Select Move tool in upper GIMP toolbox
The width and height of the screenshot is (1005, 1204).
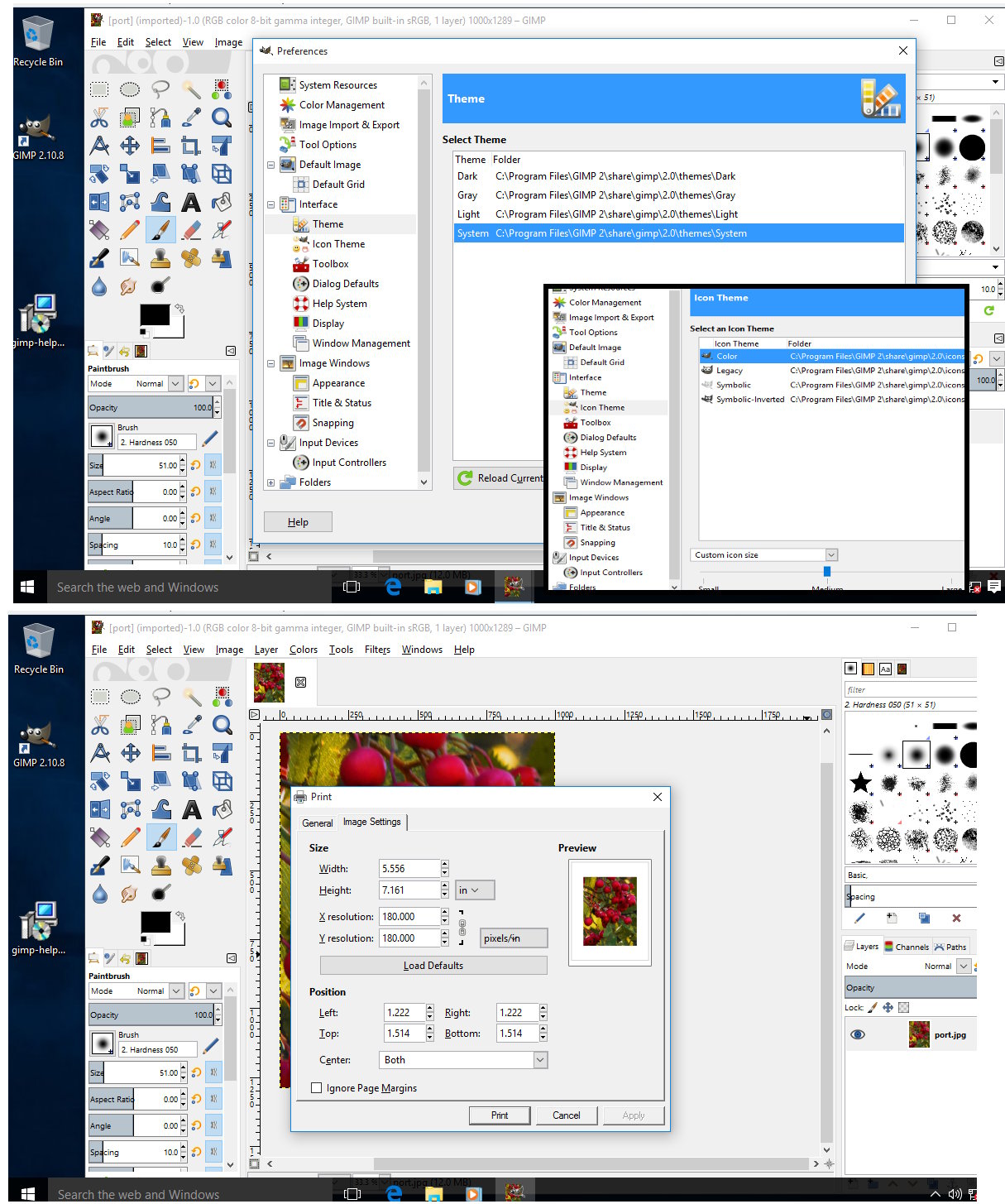click(130, 146)
